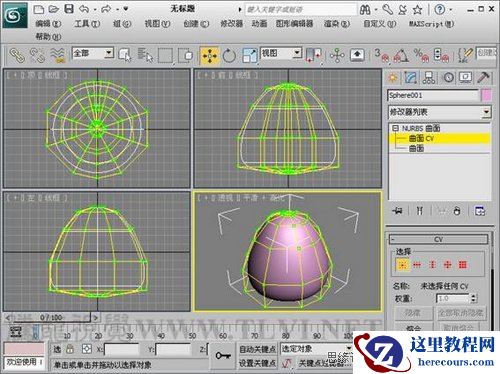The image size is (500, 374).
Task: Open the 修改器 menu
Action: pyautogui.click(x=231, y=24)
